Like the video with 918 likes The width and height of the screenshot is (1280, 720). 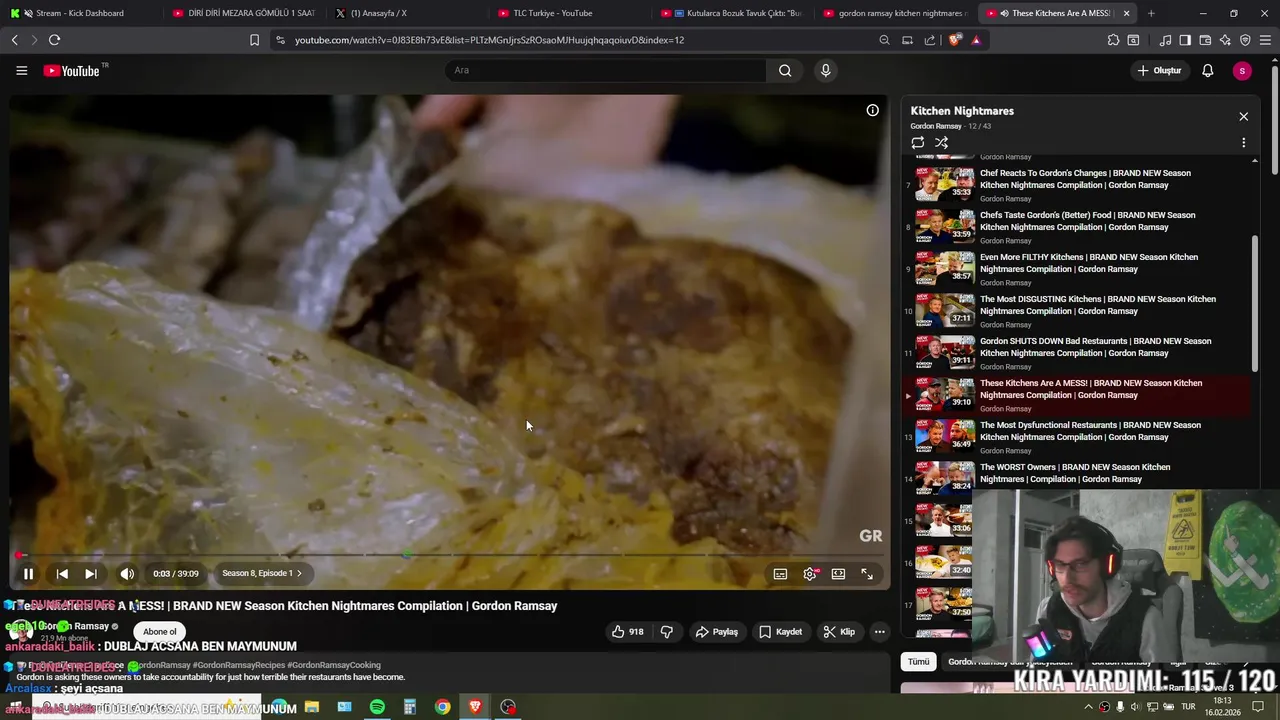point(628,632)
